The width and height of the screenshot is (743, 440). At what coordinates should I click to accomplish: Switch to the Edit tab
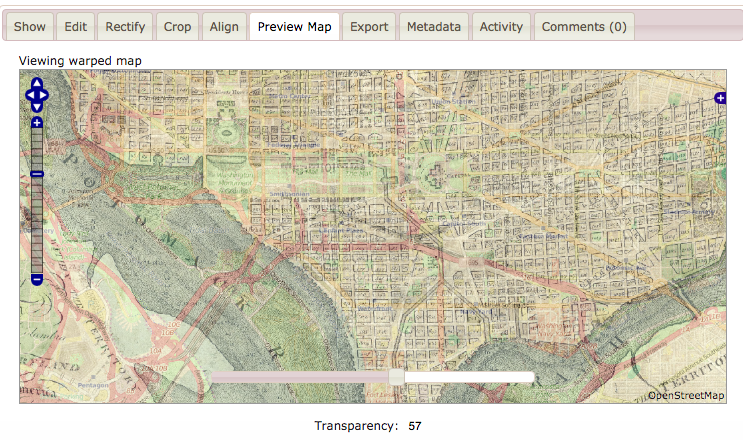(x=75, y=26)
